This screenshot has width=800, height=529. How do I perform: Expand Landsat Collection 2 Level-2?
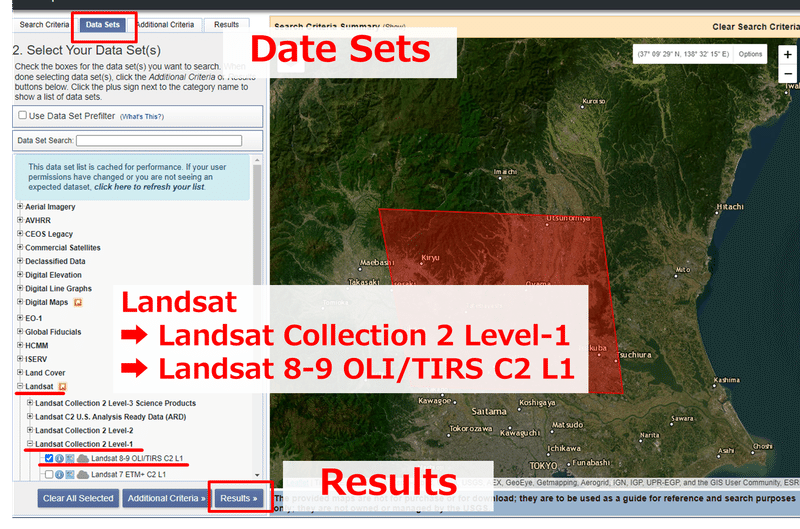pyautogui.click(x=30, y=430)
